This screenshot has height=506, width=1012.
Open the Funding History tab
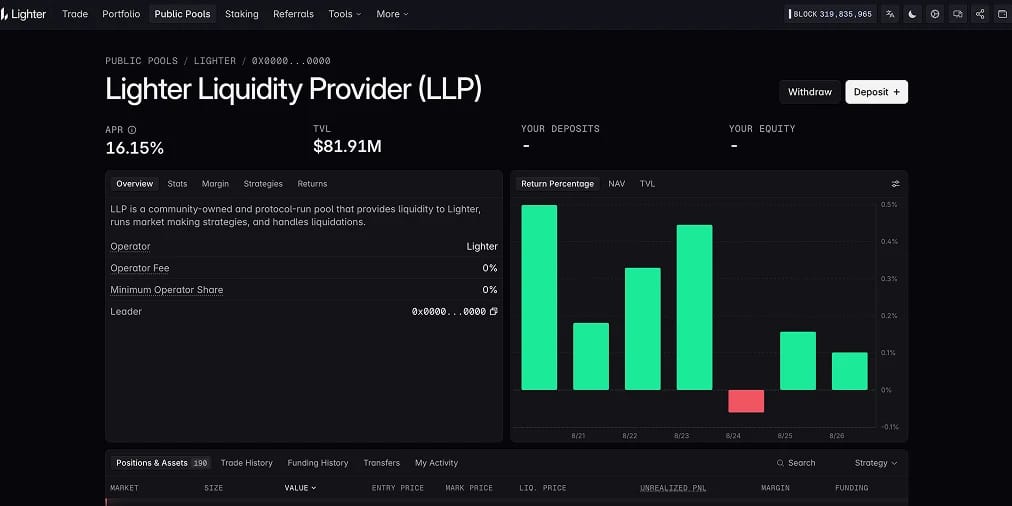[318, 463]
